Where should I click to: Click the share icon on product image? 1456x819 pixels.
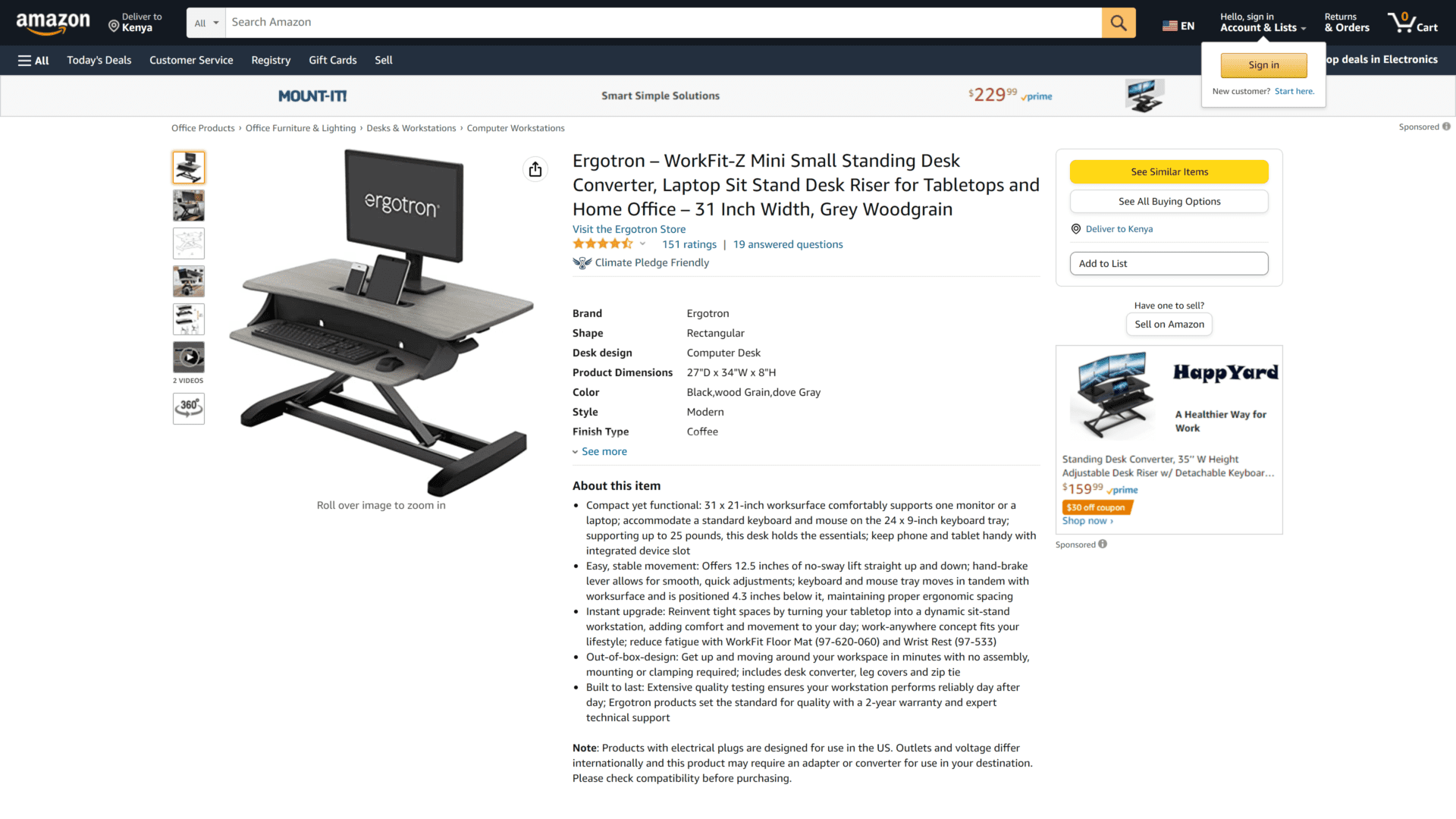click(x=535, y=169)
